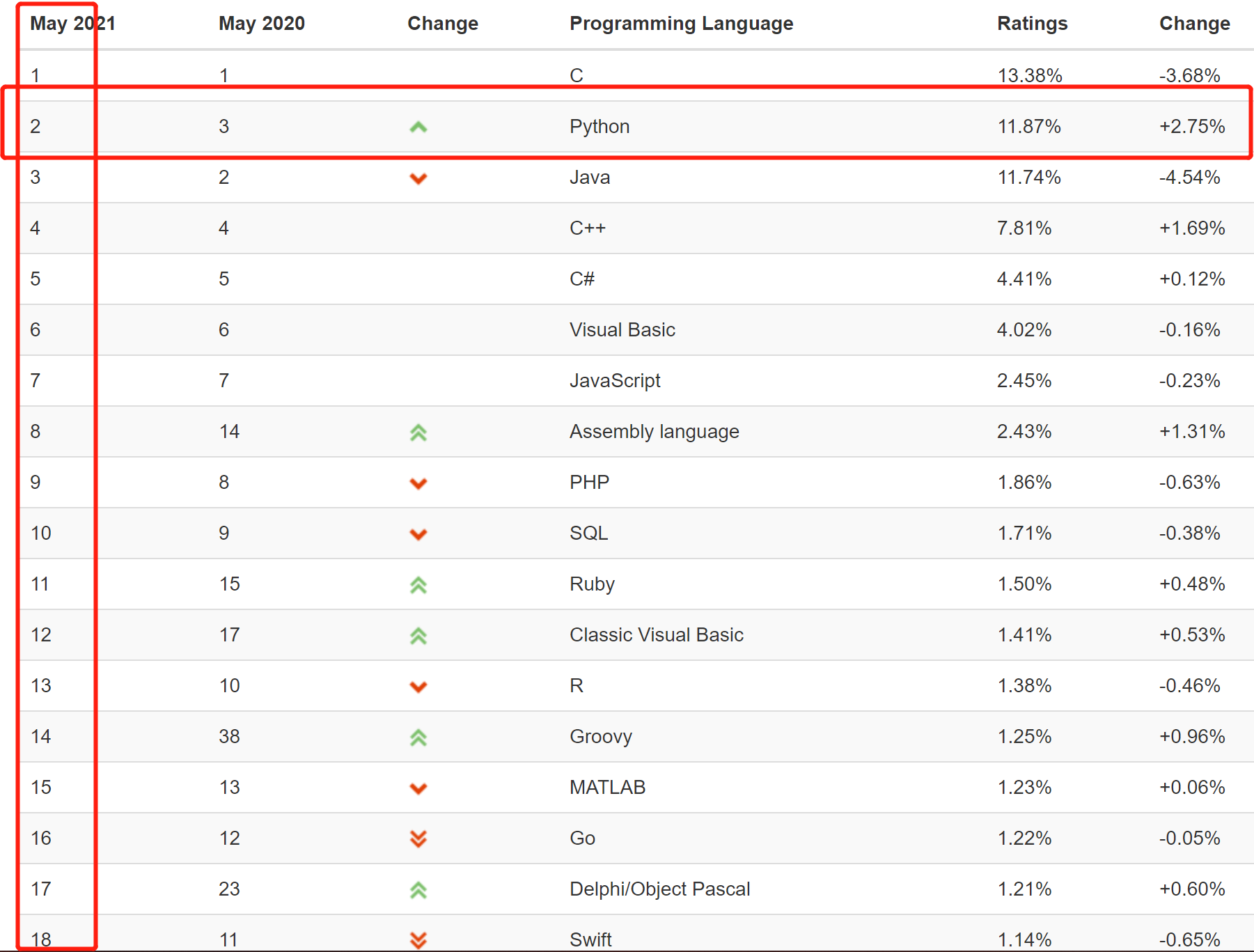This screenshot has height=952, width=1254.
Task: Click the red down arrow beside Java
Action: tap(418, 178)
